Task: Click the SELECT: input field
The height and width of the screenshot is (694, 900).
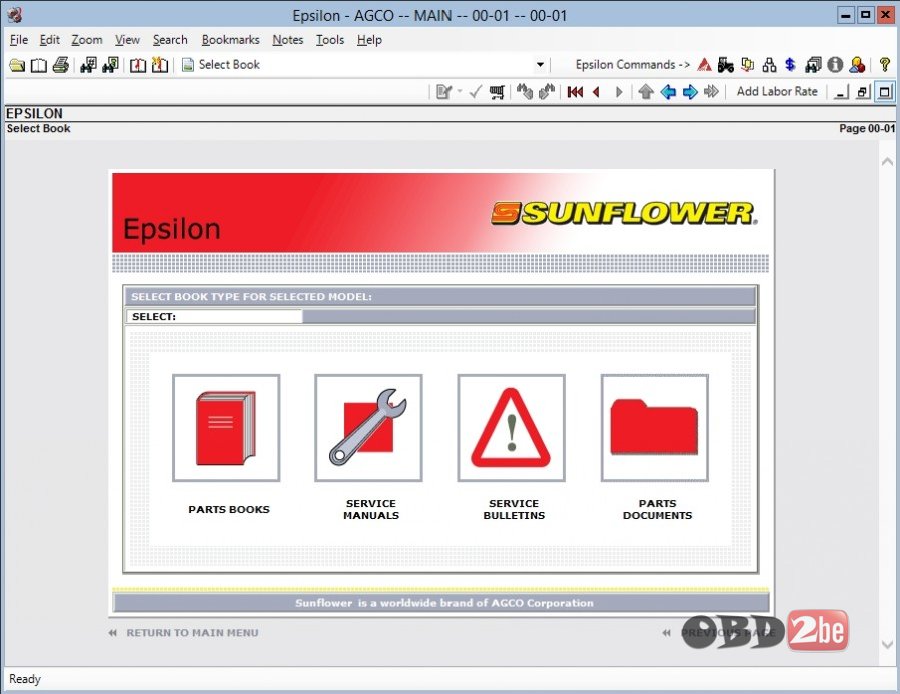Action: [214, 316]
